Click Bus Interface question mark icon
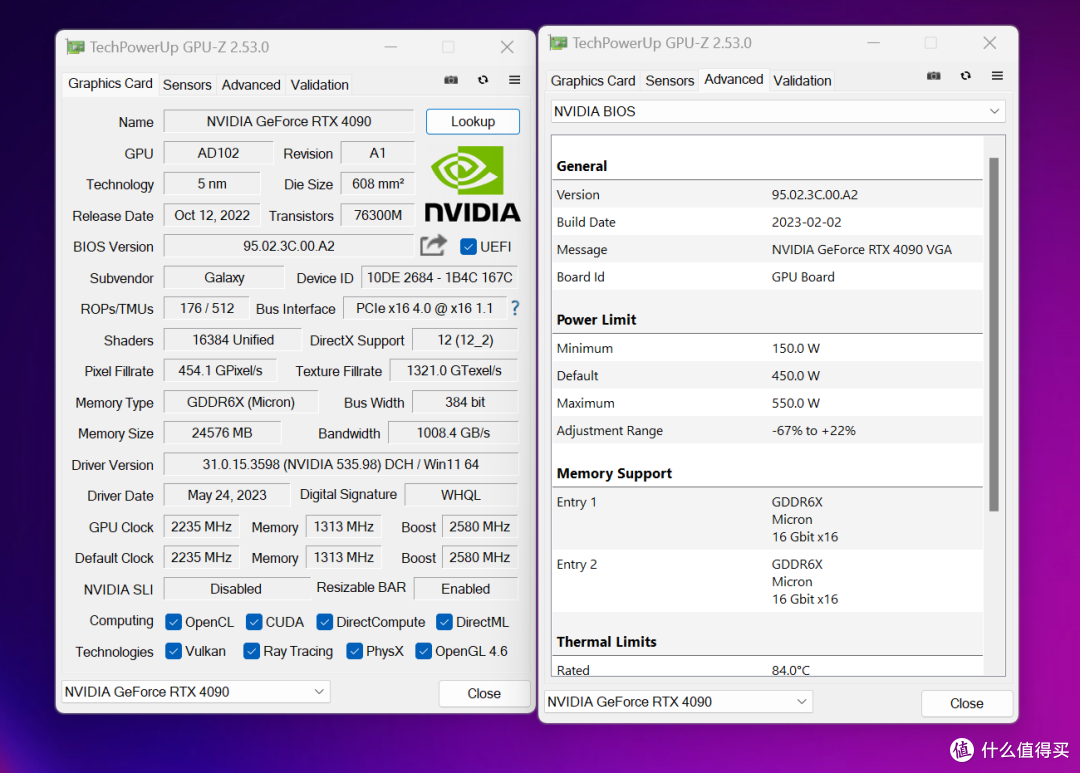Viewport: 1080px width, 773px height. [515, 308]
